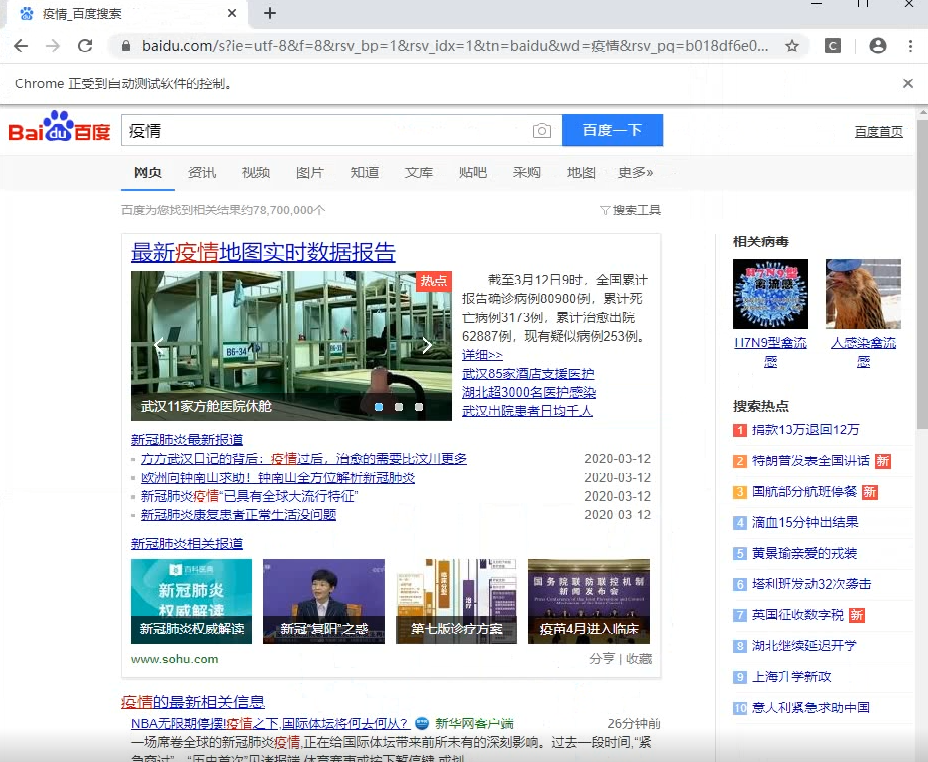This screenshot has height=762, width=928.
Task: Open hot search 意大利紧急求助中国
Action: 811,708
